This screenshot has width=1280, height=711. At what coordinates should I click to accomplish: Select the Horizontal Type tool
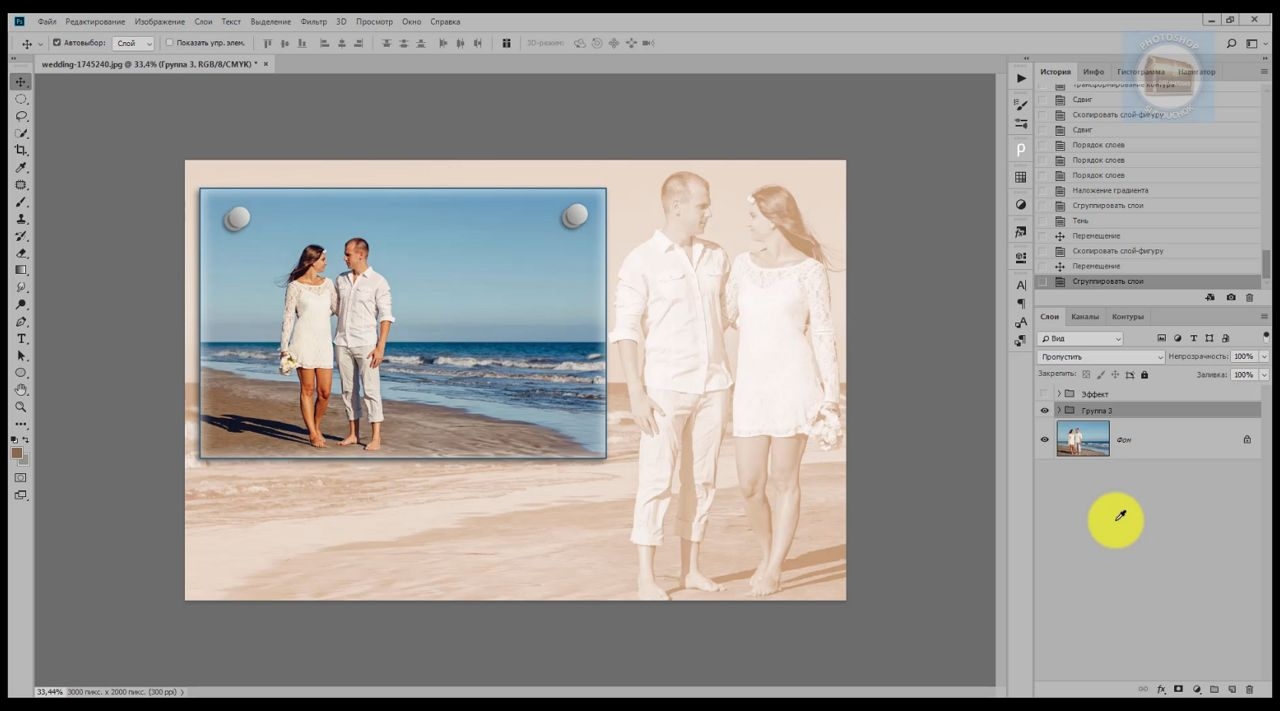[21, 339]
